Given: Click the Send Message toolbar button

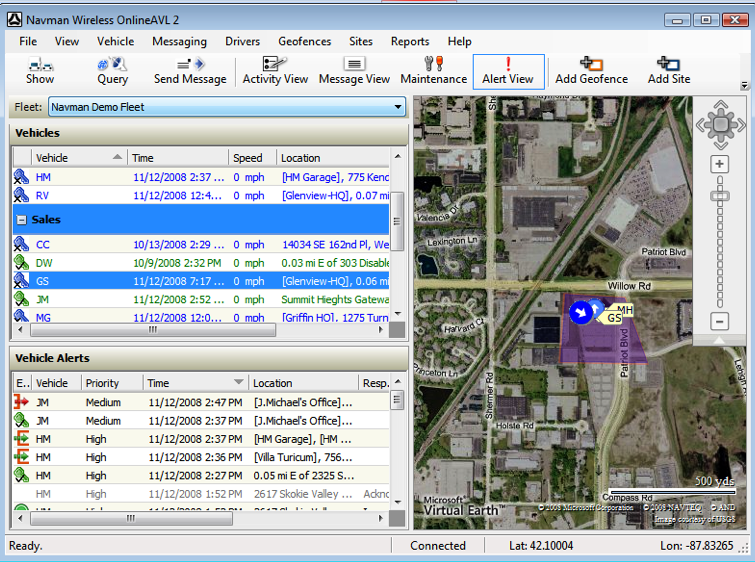Looking at the screenshot, I should click(190, 71).
